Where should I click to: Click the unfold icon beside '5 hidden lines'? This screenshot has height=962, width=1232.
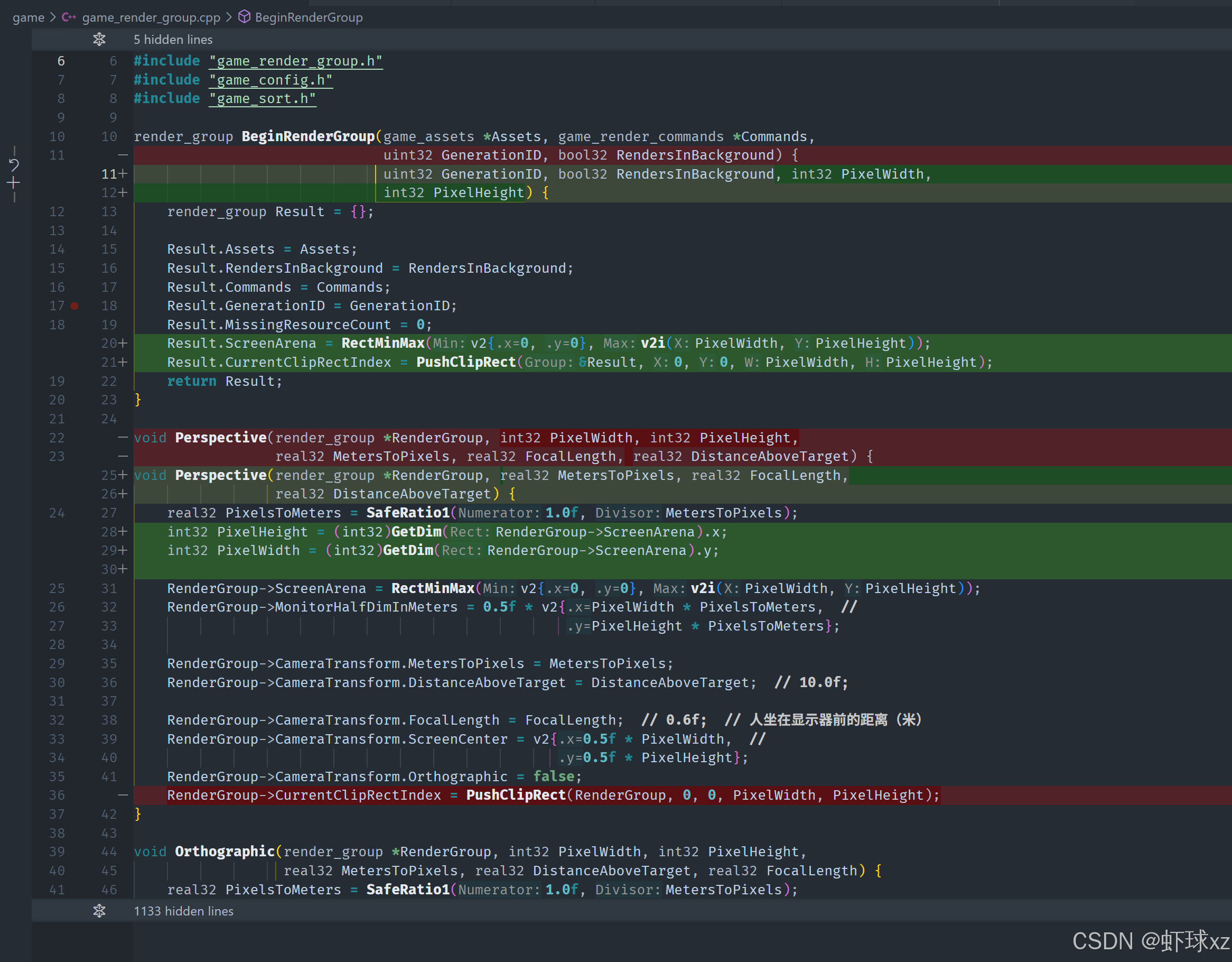[99, 40]
